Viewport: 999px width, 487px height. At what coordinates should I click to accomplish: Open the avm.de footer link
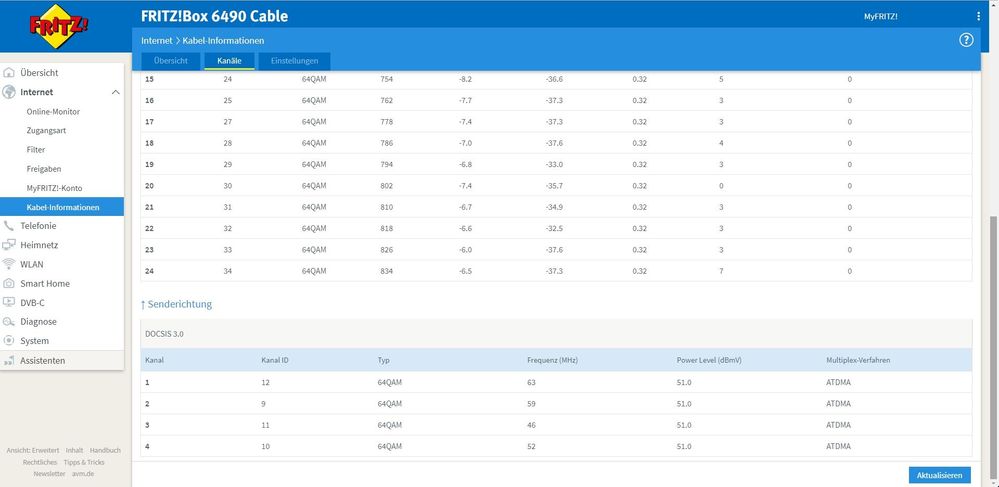[83, 474]
